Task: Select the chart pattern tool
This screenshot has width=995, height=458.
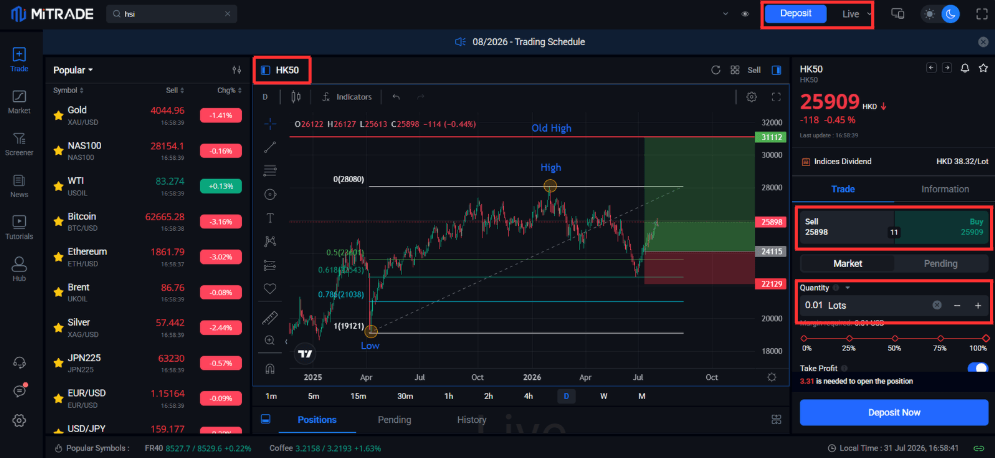Action: pos(270,241)
